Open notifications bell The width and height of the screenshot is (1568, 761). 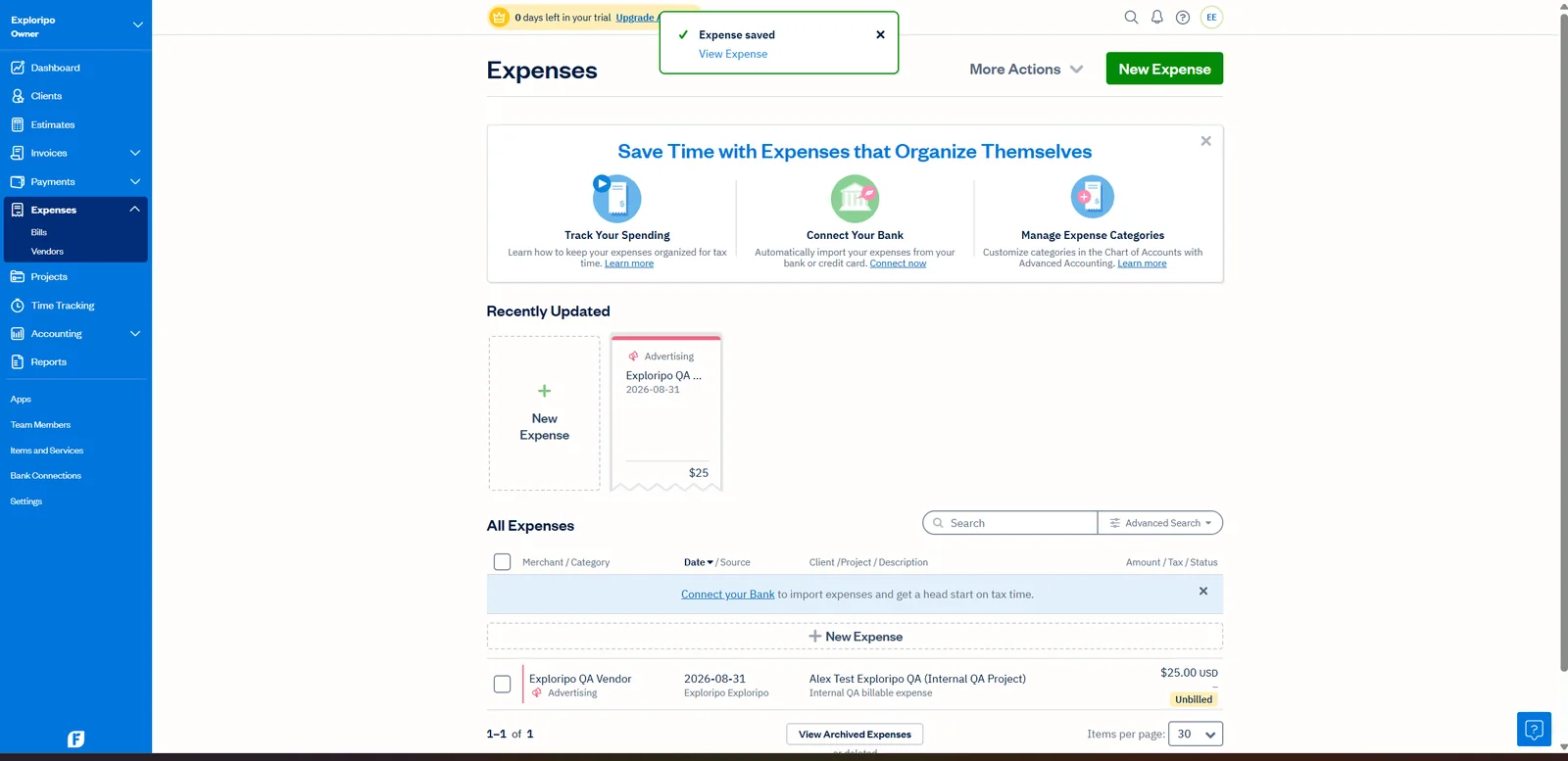coord(1157,17)
